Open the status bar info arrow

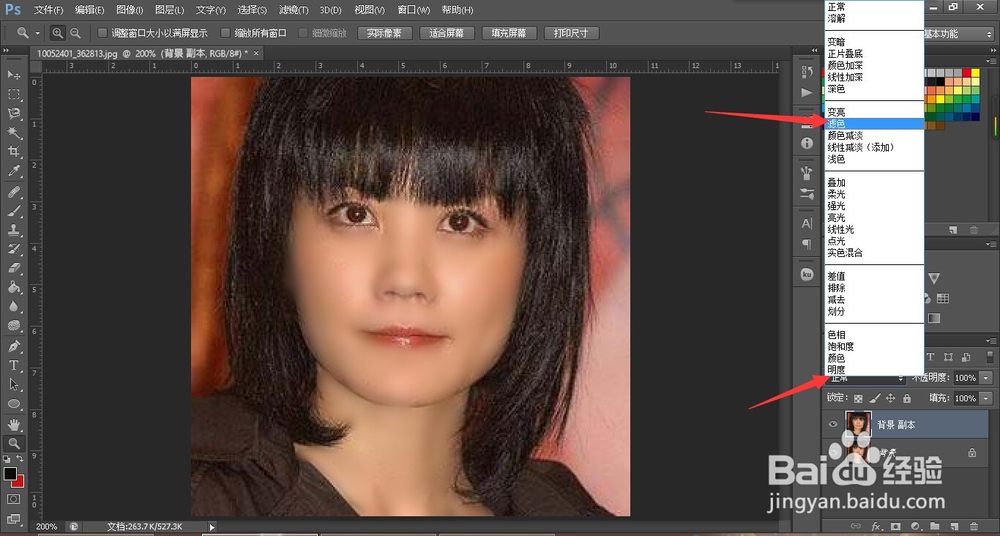point(212,526)
